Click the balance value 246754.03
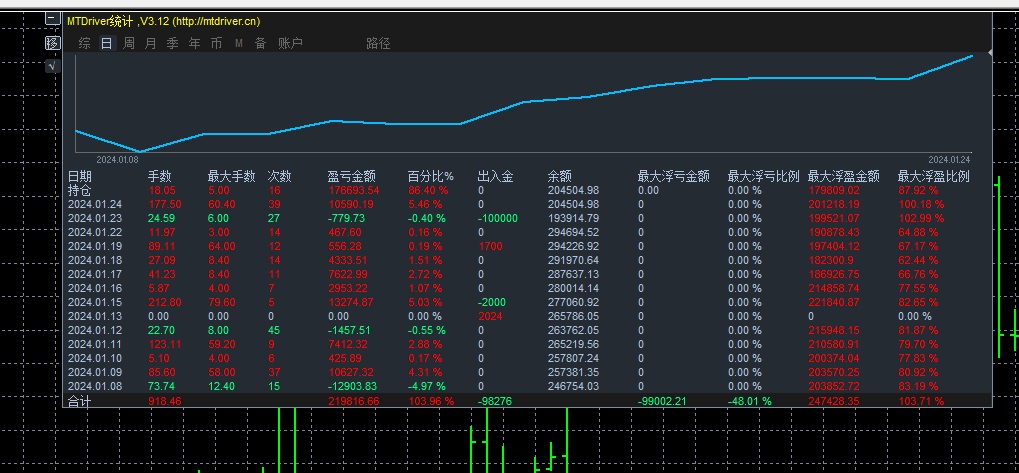 (574, 387)
